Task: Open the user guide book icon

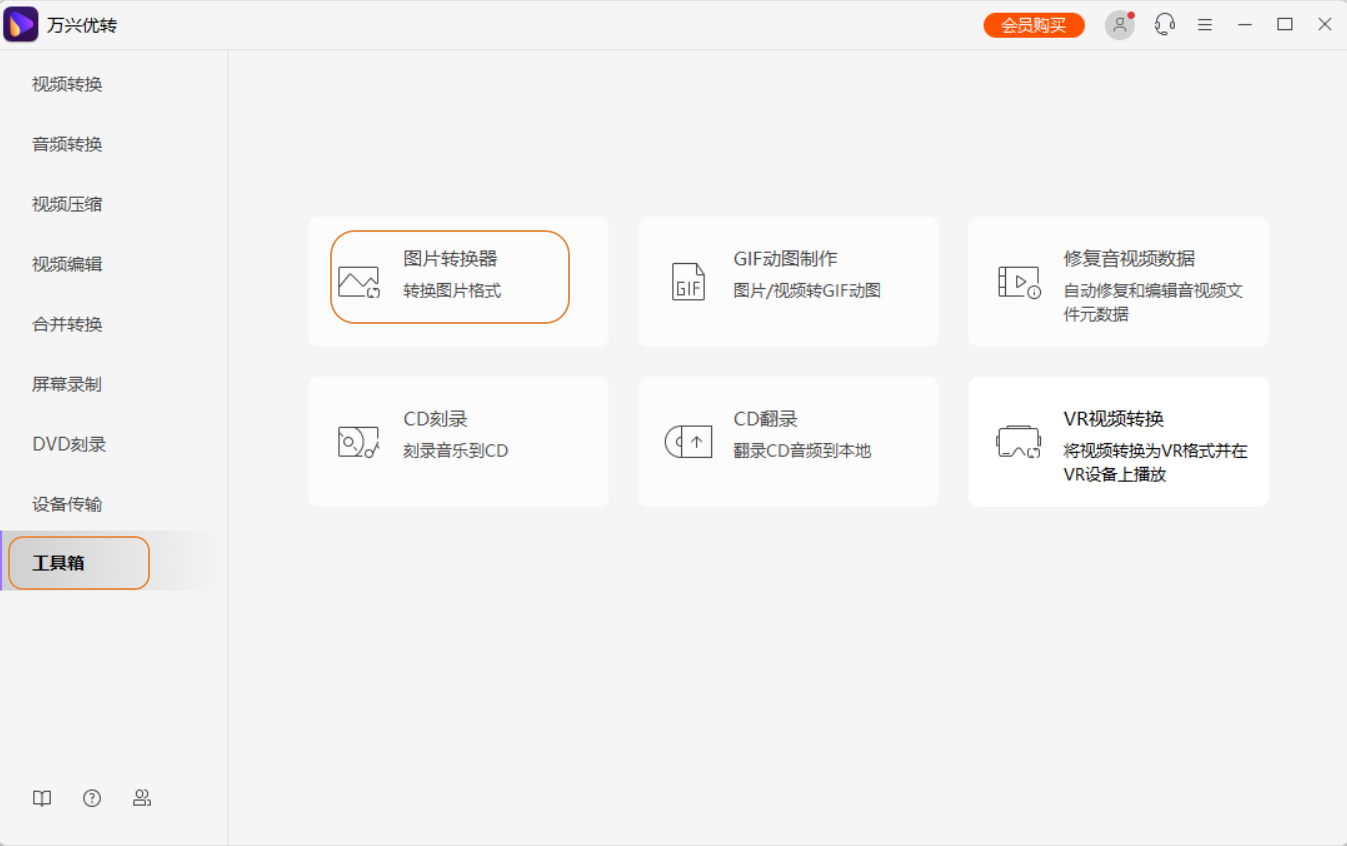Action: pyautogui.click(x=41, y=798)
